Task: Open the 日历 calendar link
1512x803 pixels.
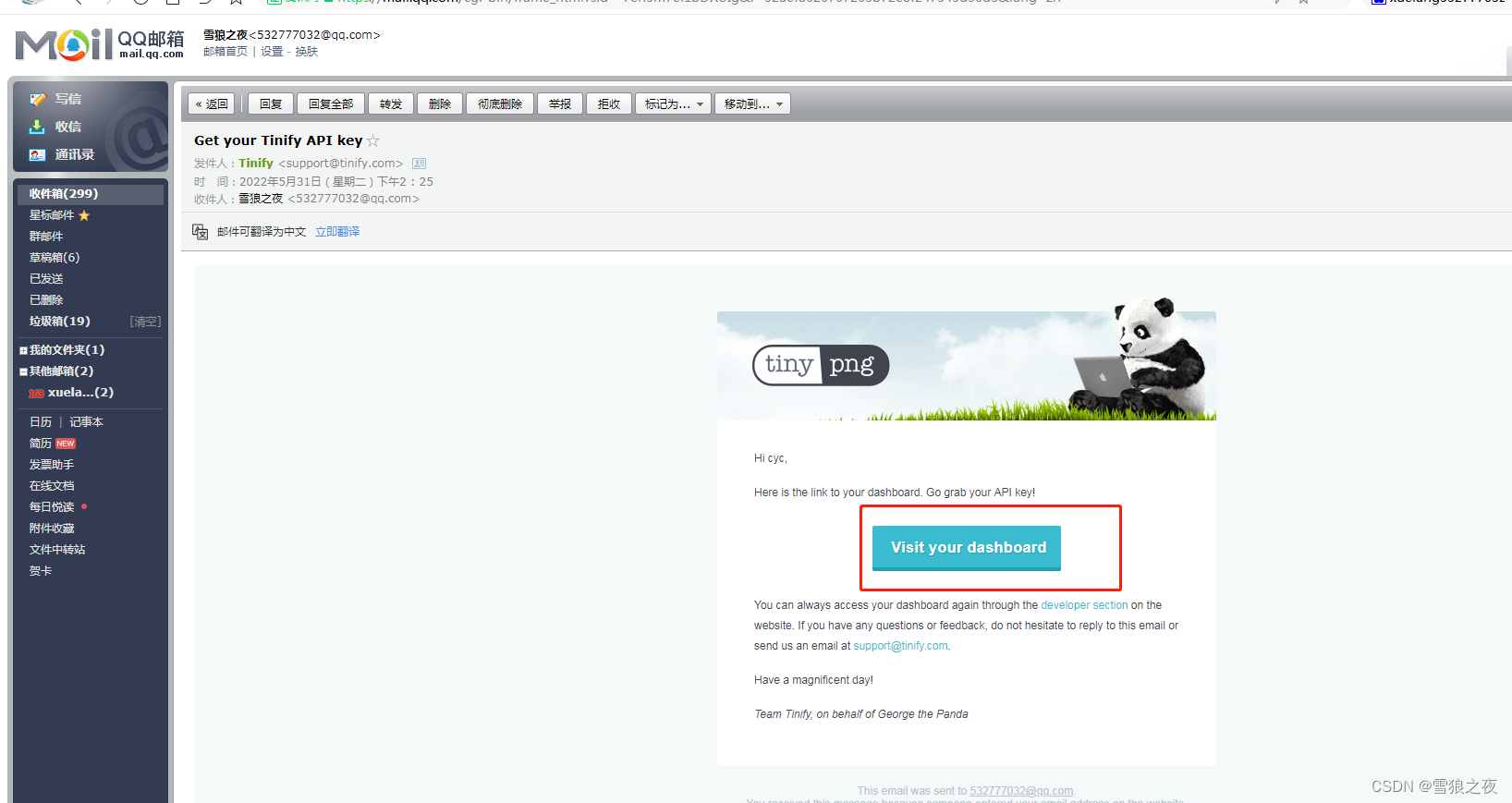Action: (41, 422)
